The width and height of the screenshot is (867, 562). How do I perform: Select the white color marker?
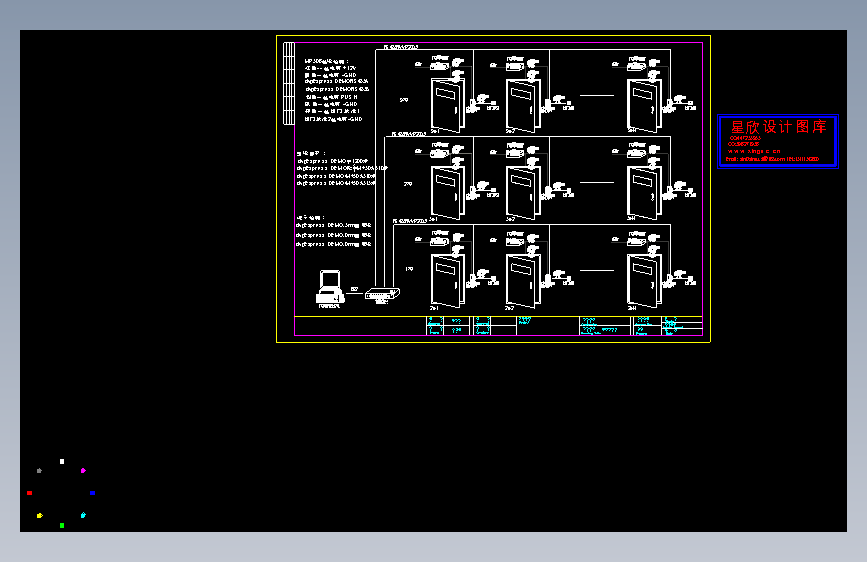[x=62, y=461]
